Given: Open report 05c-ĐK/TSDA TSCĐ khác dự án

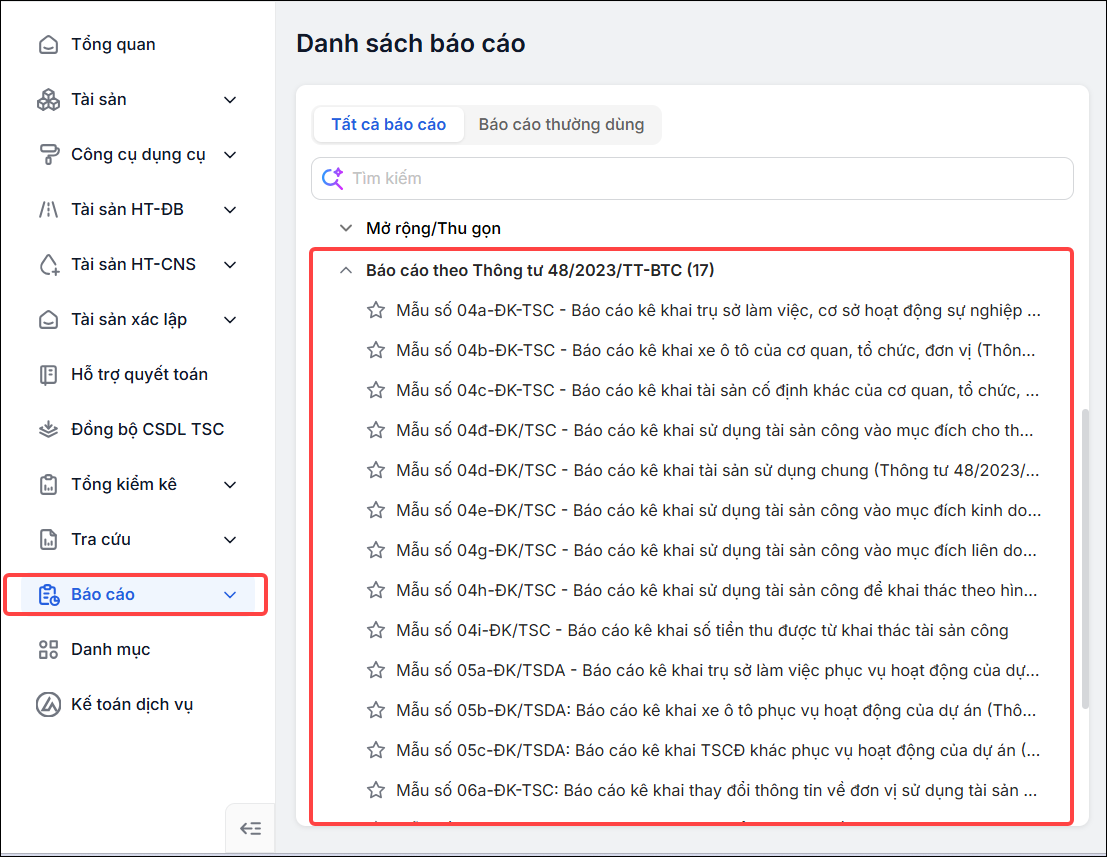Looking at the screenshot, I should [x=718, y=750].
